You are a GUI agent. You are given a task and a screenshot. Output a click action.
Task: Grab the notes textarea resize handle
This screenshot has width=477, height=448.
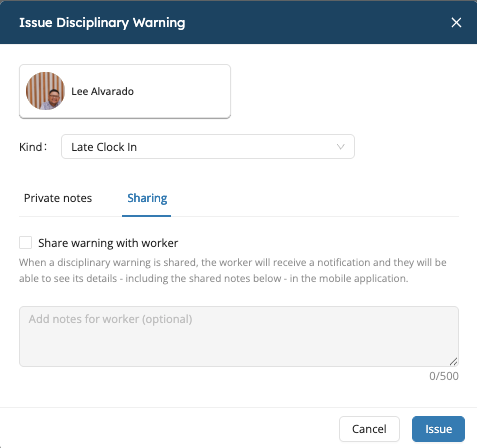[x=453, y=361]
